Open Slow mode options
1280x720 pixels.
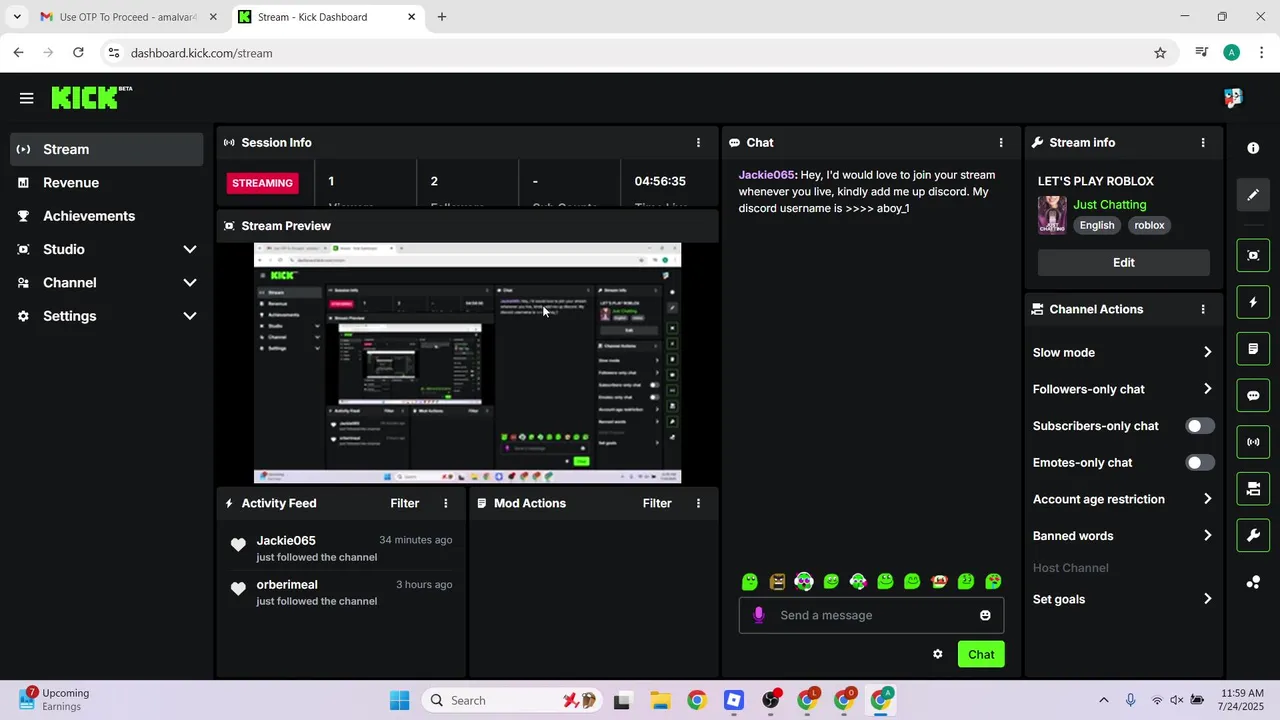coord(1122,353)
